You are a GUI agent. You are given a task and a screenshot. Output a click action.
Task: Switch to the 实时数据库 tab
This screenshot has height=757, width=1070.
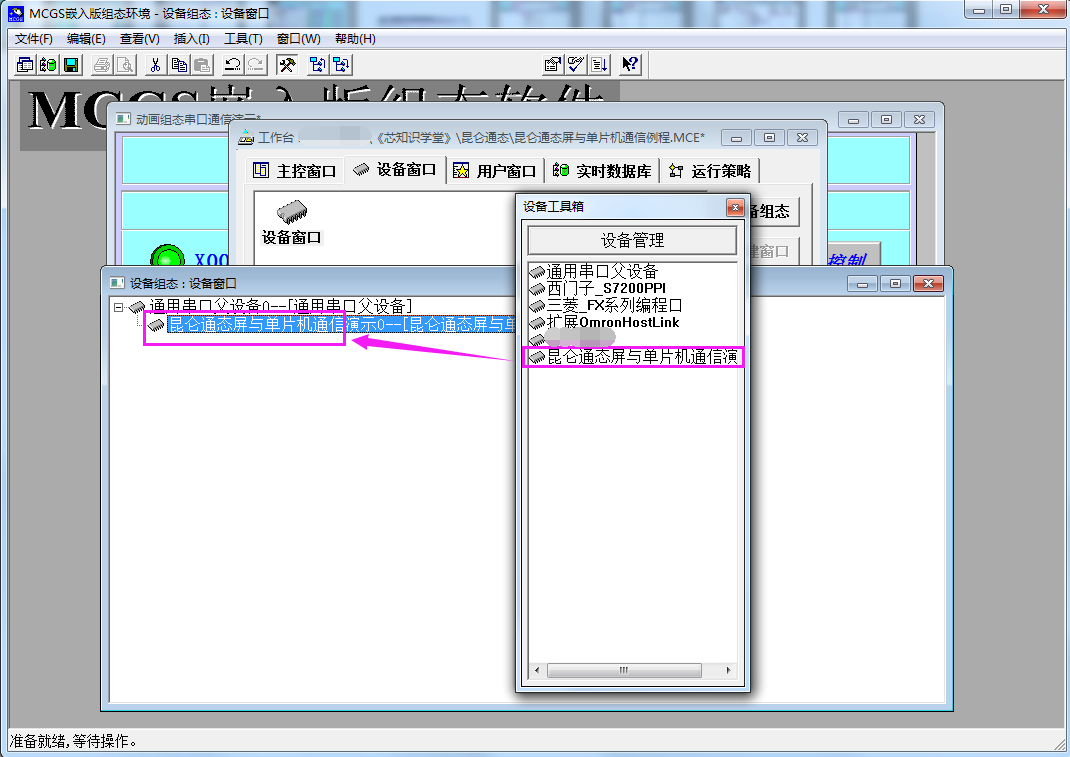point(602,171)
